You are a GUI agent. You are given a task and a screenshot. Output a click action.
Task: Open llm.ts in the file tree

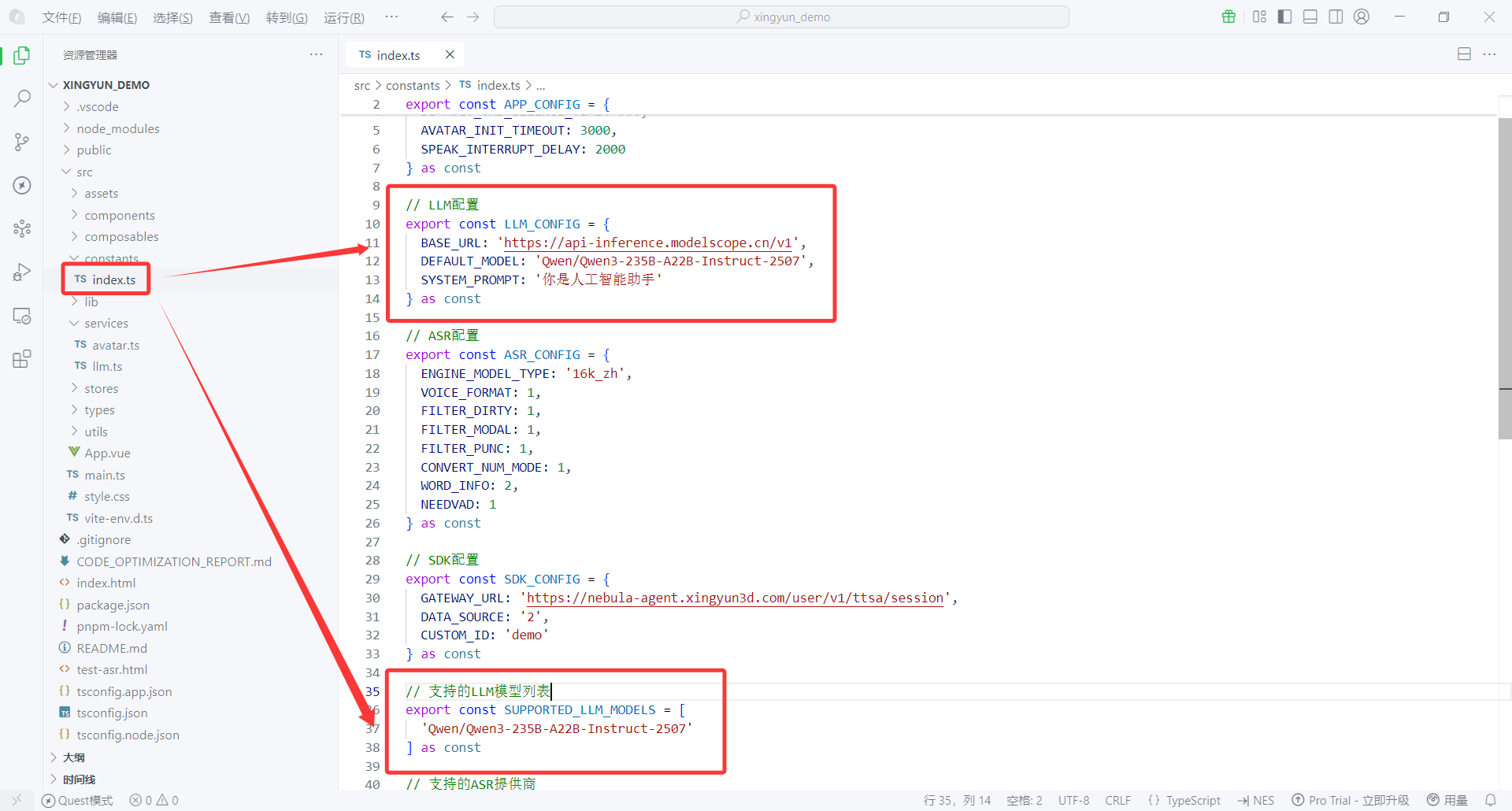[x=107, y=367]
